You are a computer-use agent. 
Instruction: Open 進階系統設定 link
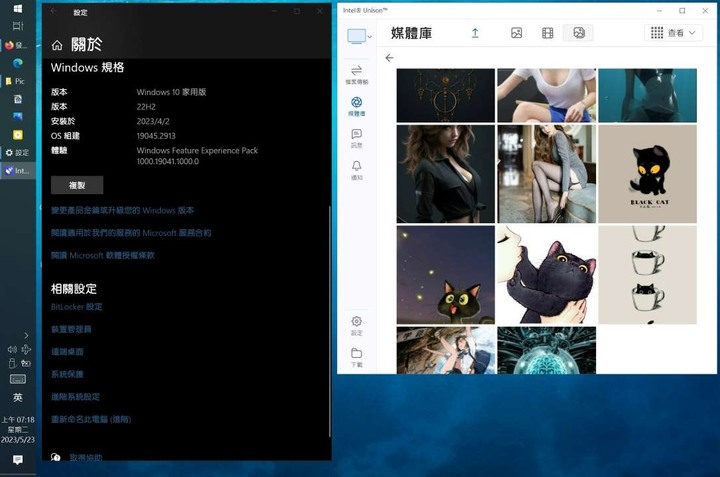(75, 397)
